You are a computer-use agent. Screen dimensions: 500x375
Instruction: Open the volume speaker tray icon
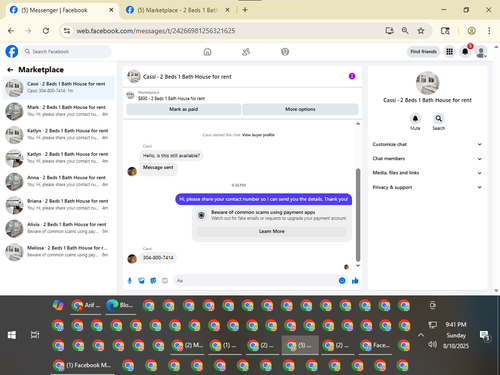(432, 344)
